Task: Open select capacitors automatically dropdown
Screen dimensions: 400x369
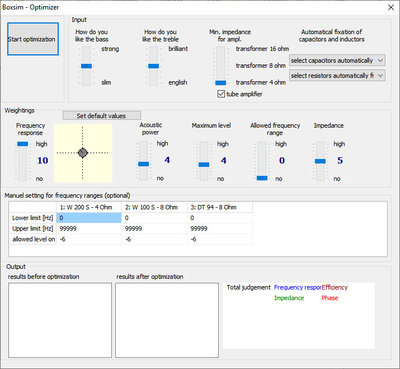Action: tap(337, 61)
